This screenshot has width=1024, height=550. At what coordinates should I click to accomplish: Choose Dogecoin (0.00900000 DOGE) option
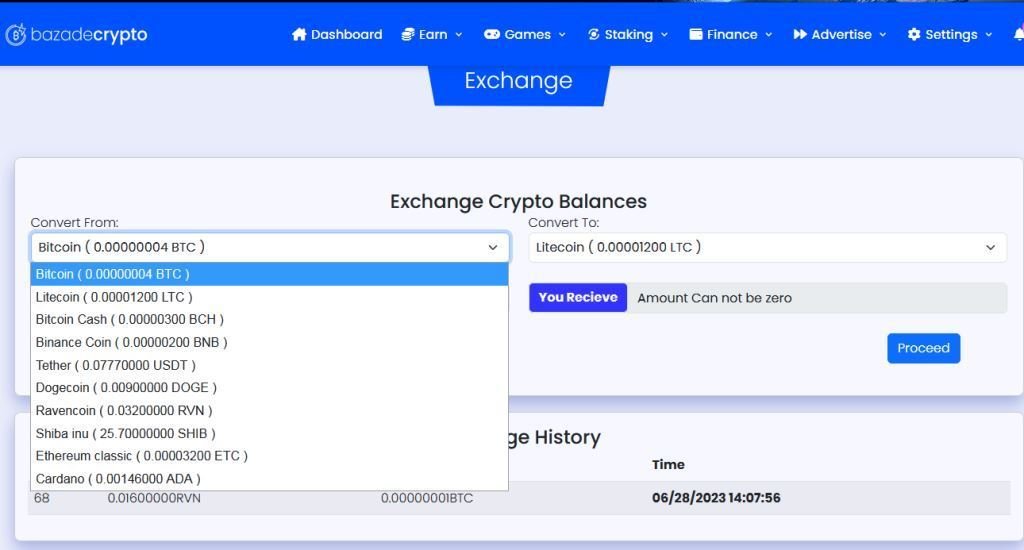point(269,388)
